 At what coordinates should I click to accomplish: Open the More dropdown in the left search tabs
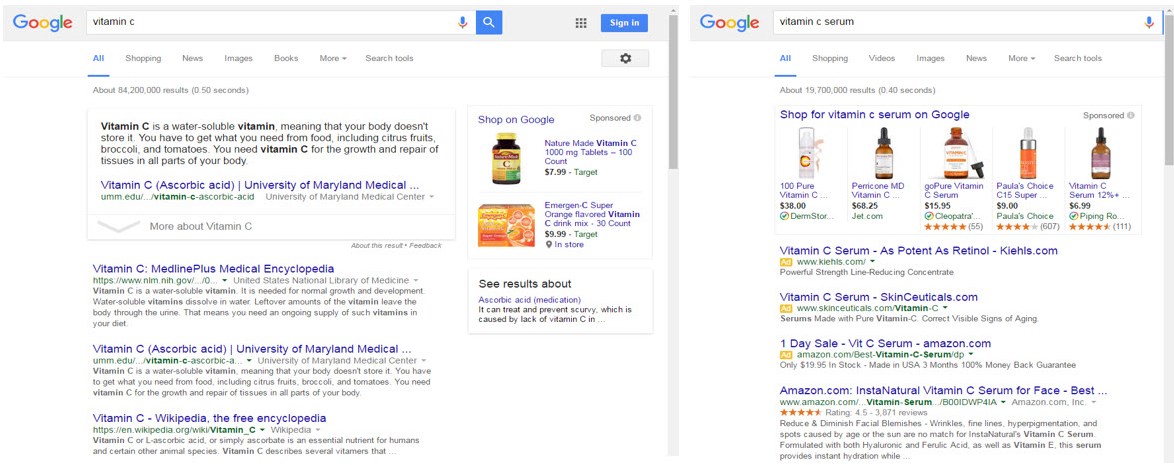coord(333,58)
